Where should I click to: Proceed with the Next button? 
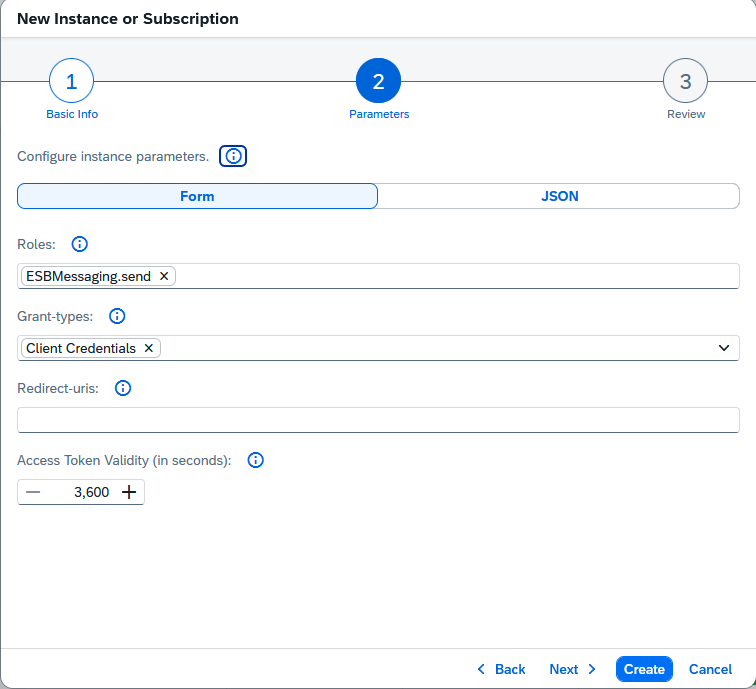tap(573, 669)
